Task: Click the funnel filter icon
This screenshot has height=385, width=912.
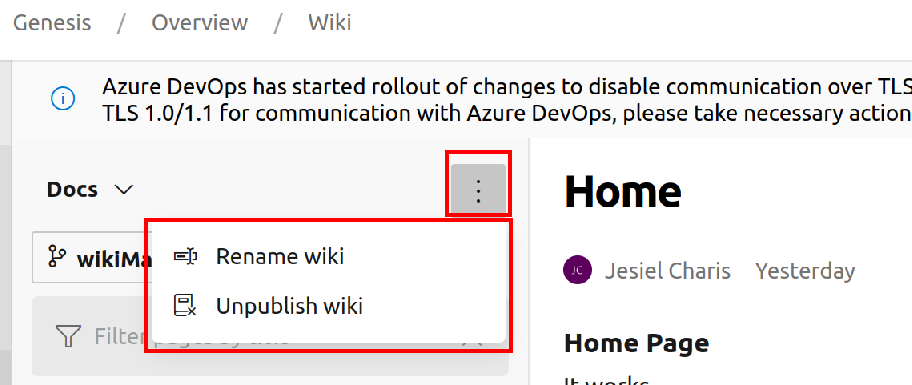Action: pyautogui.click(x=68, y=336)
